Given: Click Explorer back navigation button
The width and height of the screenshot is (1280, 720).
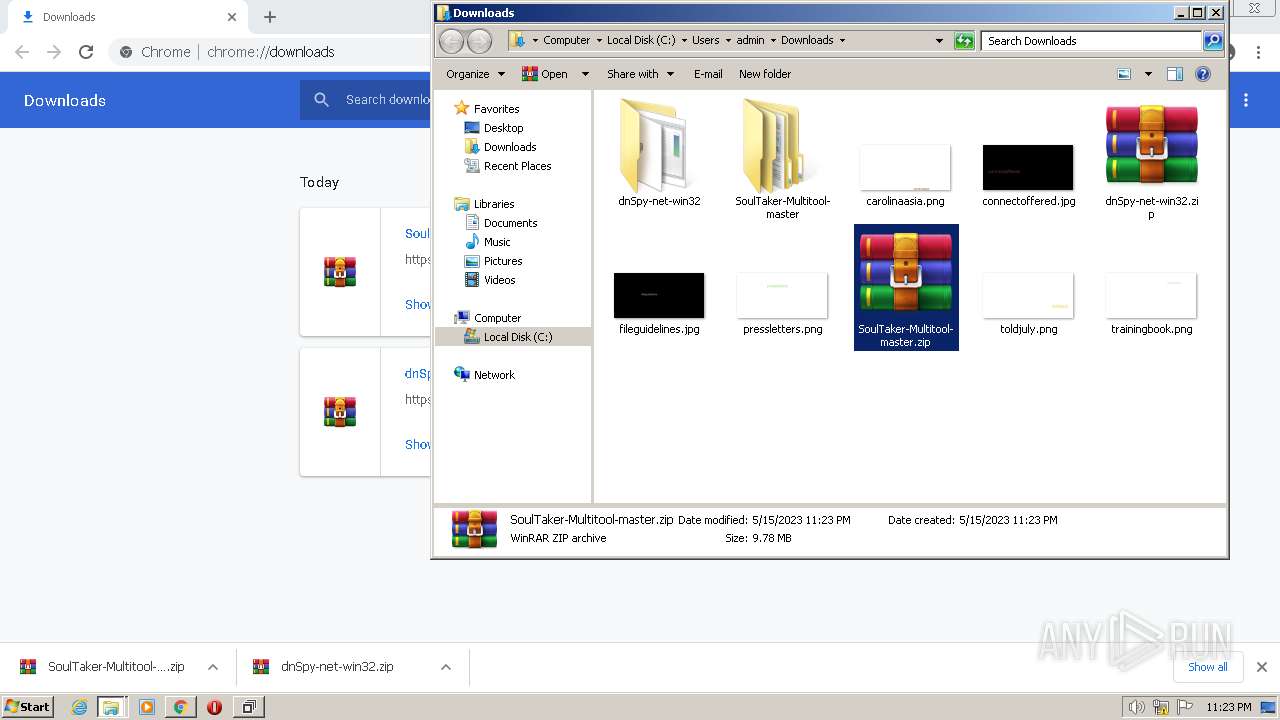Looking at the screenshot, I should click(x=452, y=41).
